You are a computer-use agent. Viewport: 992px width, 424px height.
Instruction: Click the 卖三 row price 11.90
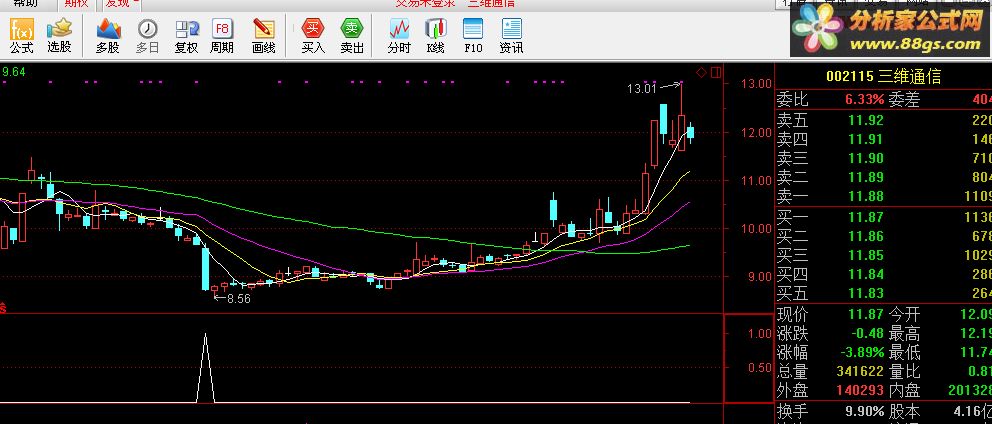[866, 158]
